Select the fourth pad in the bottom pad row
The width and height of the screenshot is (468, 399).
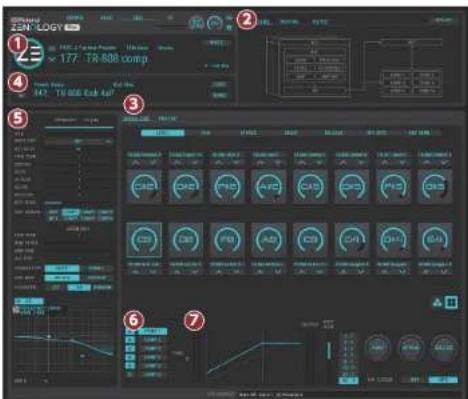[269, 240]
